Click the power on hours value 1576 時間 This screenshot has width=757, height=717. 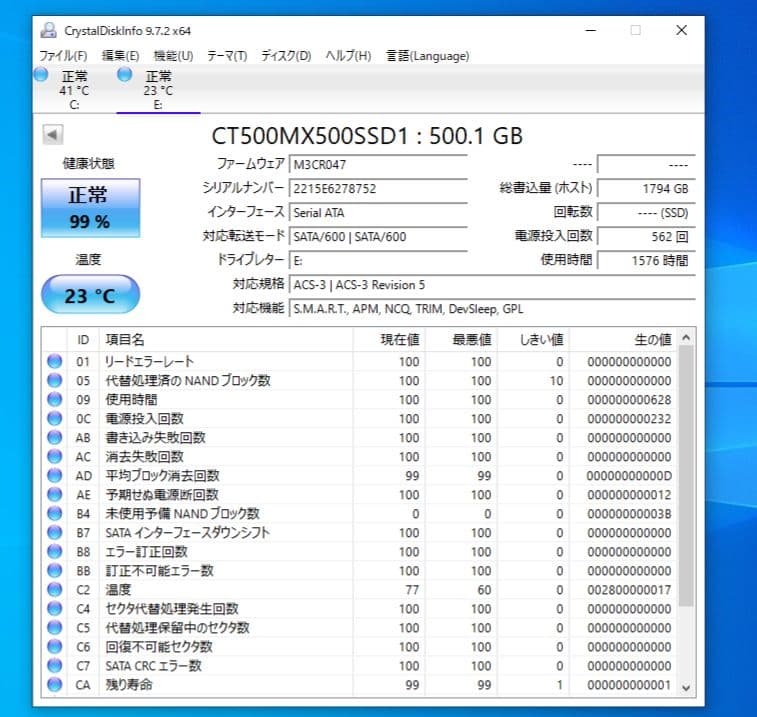point(646,261)
